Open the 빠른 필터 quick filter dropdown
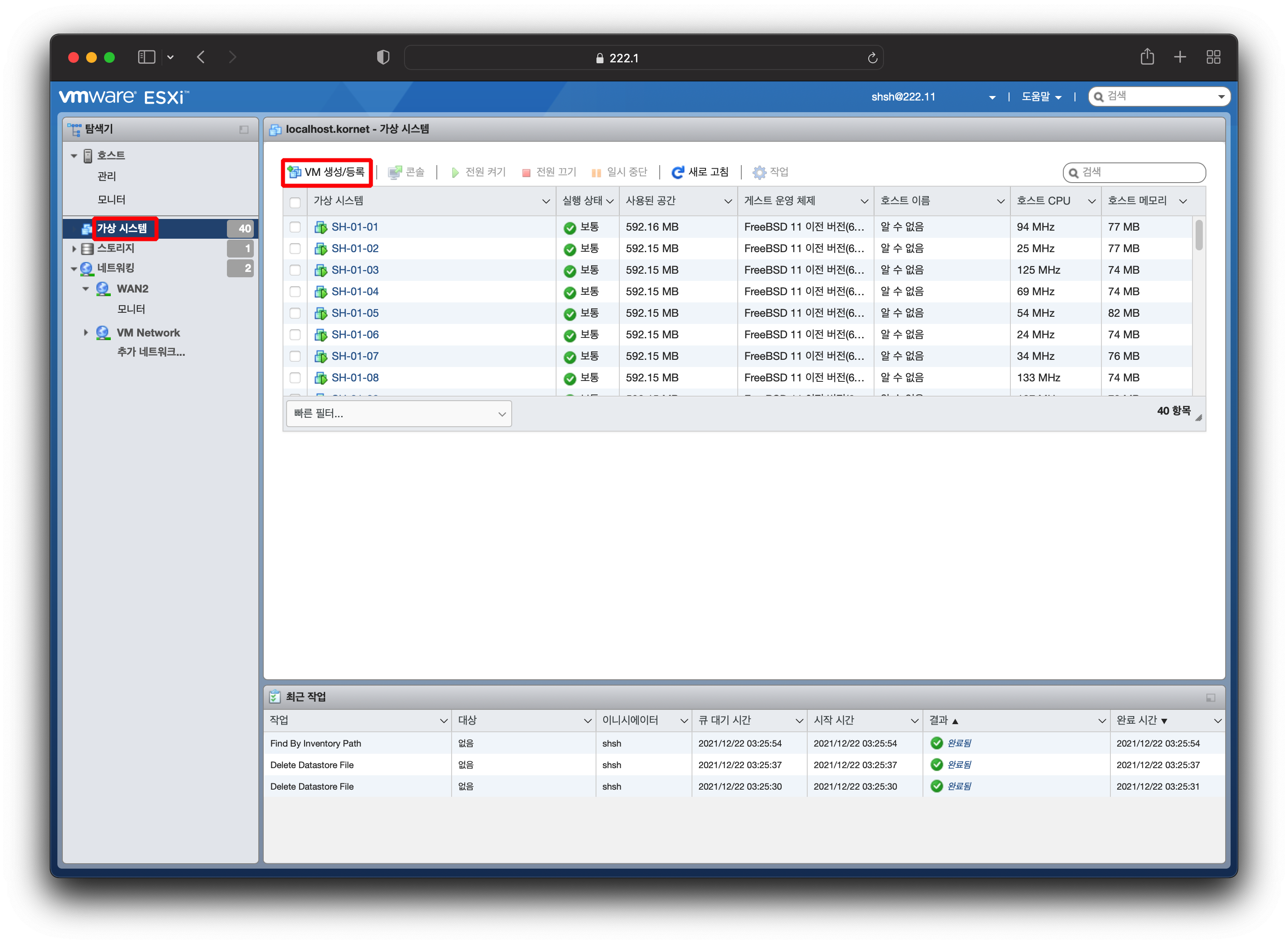 [398, 414]
